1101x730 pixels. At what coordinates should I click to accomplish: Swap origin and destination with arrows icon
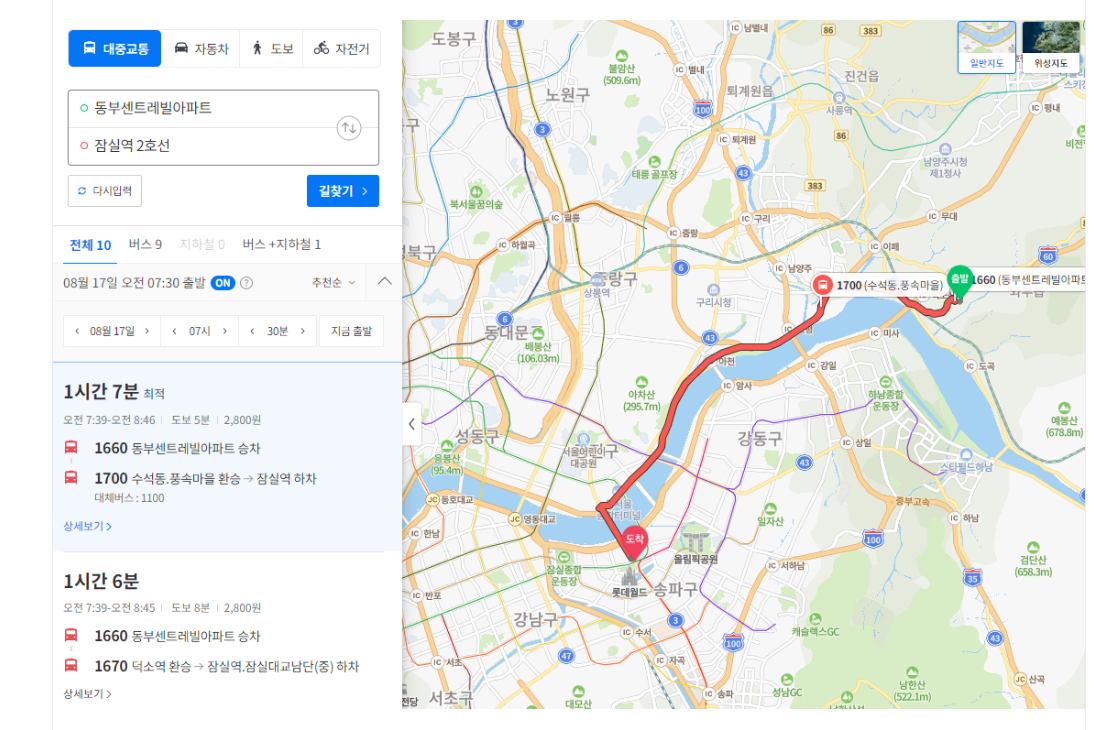click(349, 128)
